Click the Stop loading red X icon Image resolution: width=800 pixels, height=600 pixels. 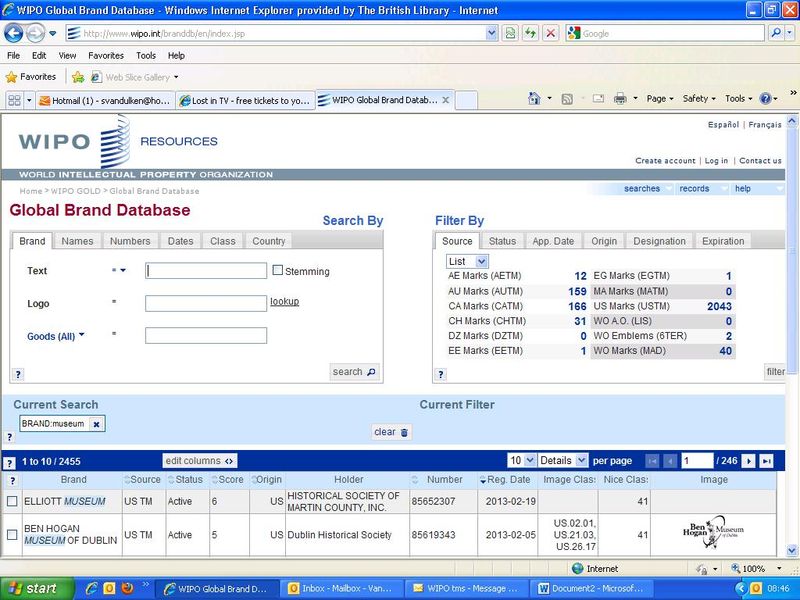pos(551,34)
